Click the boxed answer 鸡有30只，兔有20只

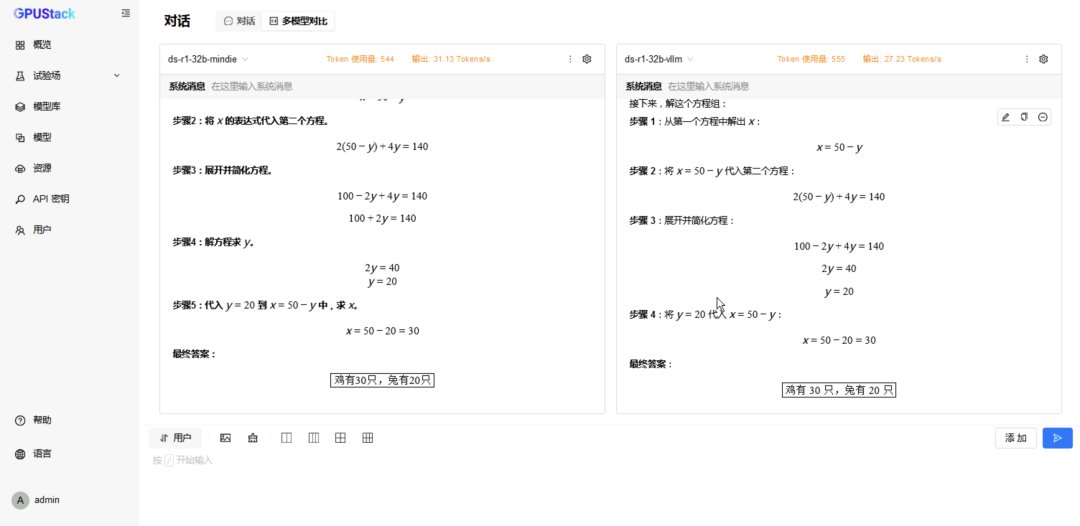point(382,380)
